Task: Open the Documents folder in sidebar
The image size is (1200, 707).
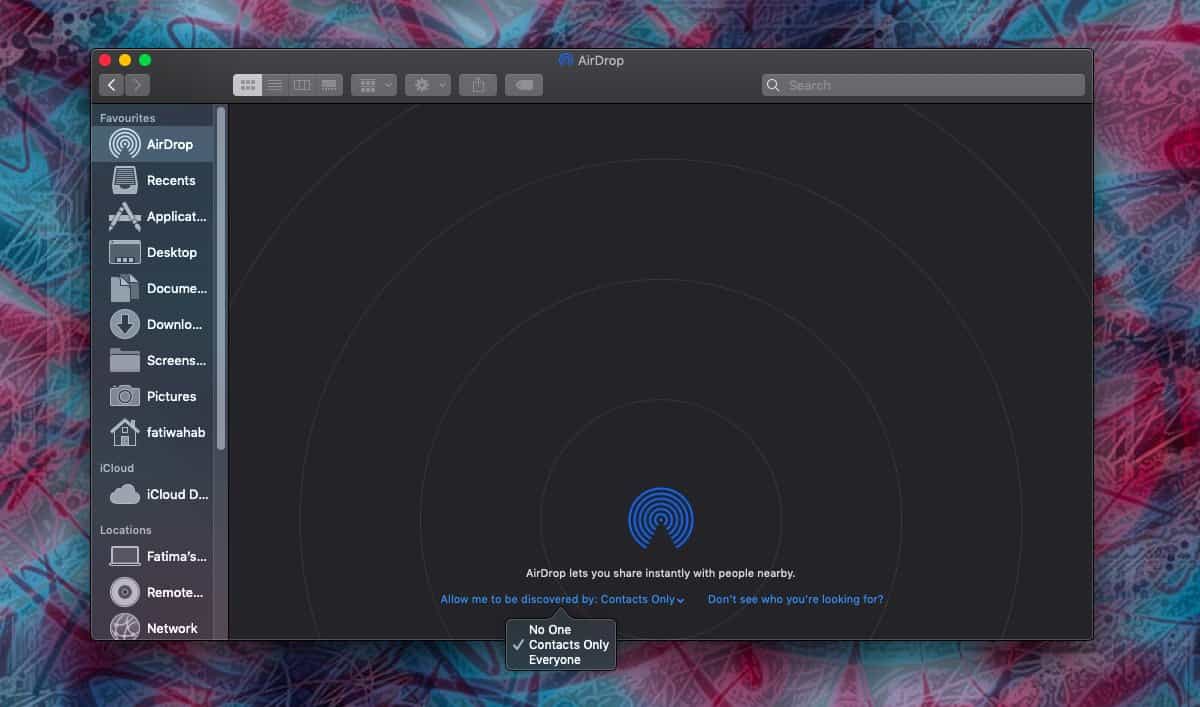Action: pyautogui.click(x=153, y=288)
